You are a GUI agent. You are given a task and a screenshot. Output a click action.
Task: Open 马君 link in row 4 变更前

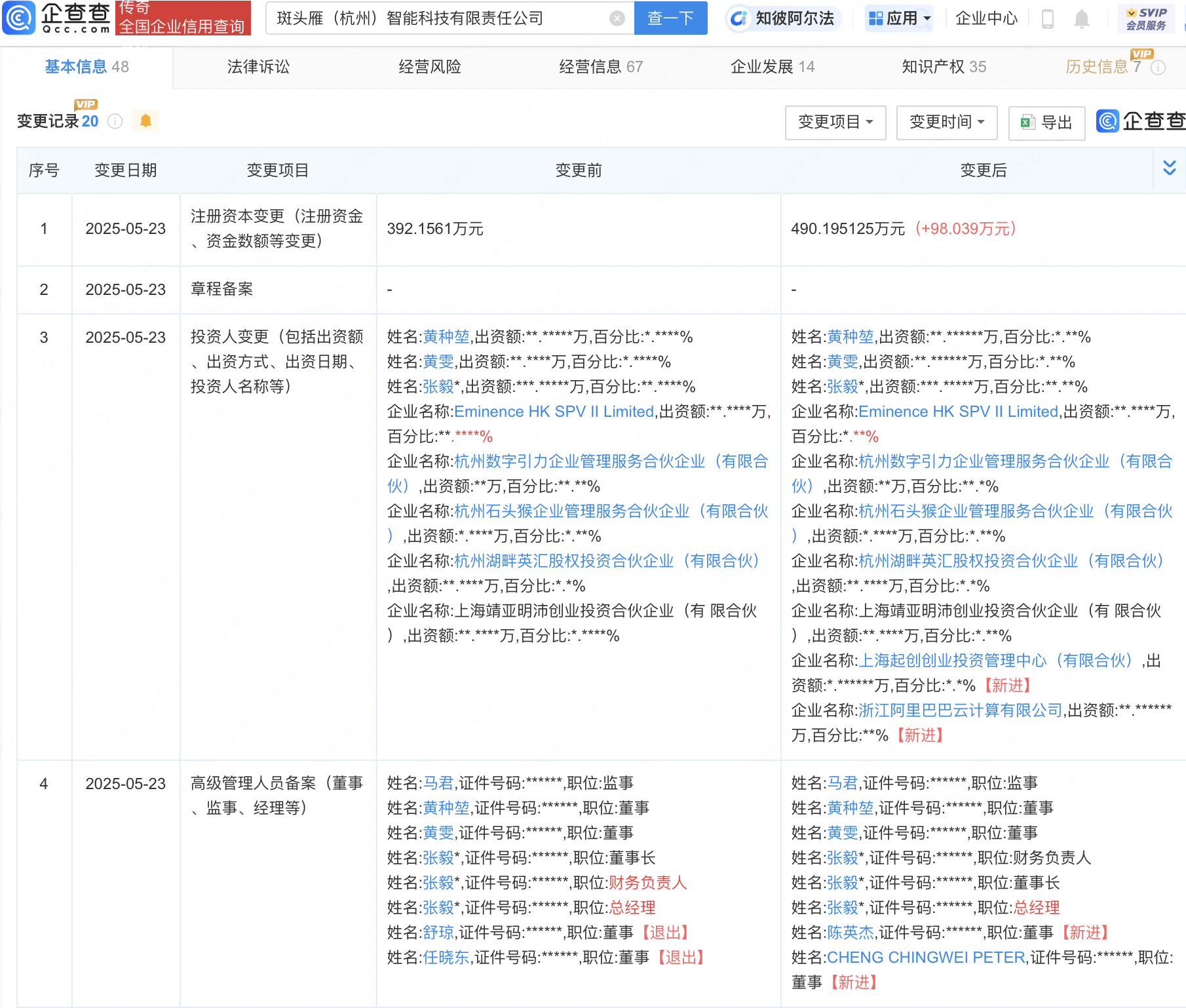pyautogui.click(x=438, y=783)
